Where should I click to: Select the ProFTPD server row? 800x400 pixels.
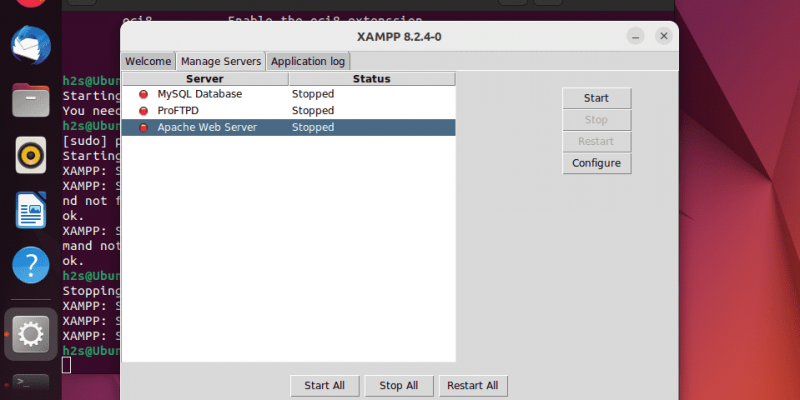click(x=288, y=111)
